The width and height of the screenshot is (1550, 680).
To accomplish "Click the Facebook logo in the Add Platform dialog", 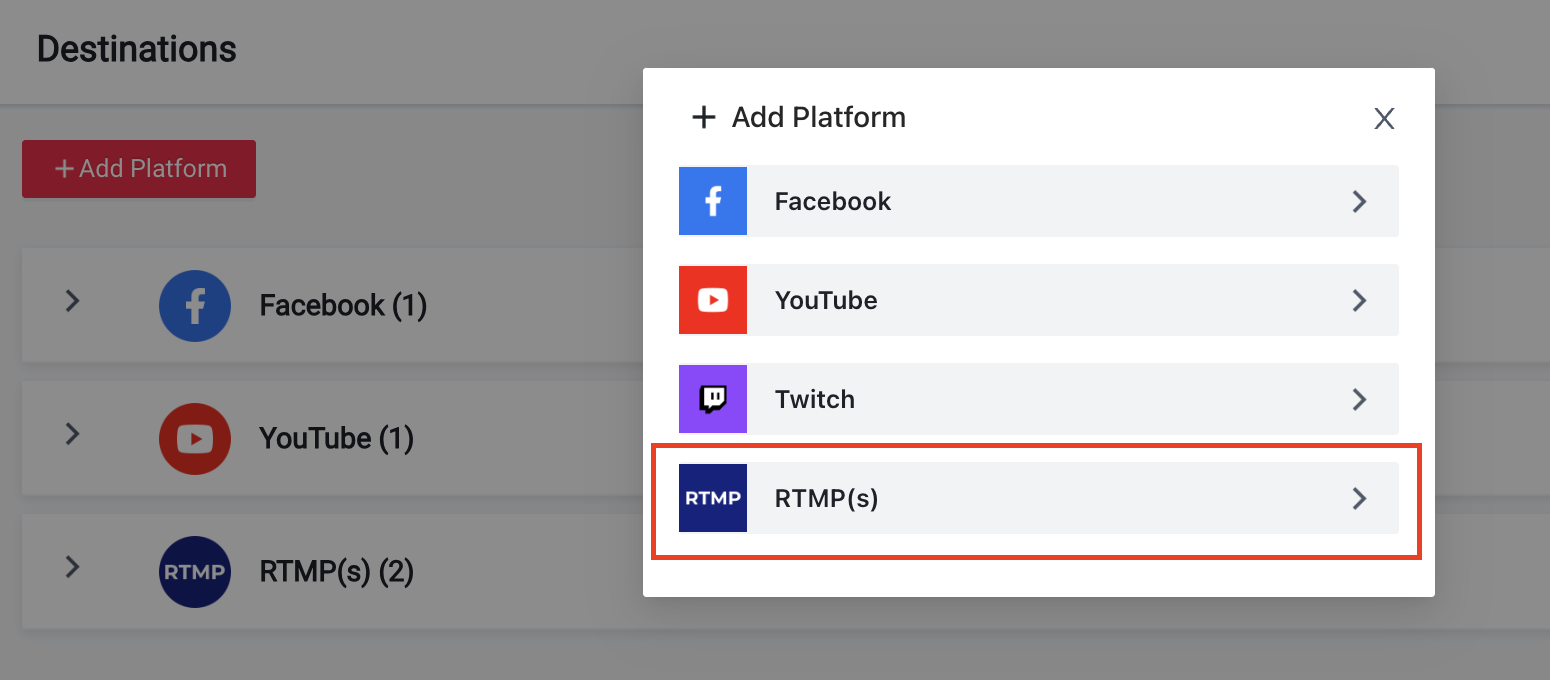I will click(x=713, y=201).
